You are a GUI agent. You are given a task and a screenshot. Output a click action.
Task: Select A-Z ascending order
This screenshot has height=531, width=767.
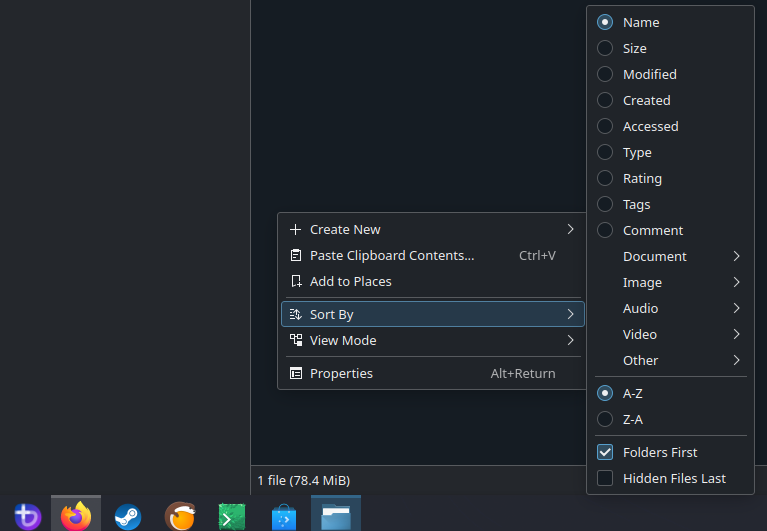click(x=670, y=393)
